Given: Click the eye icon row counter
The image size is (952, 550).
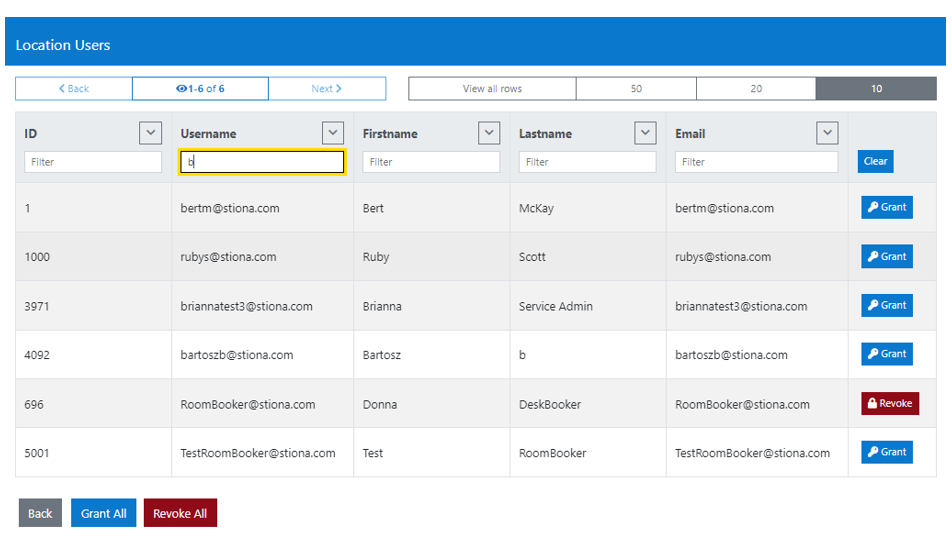Looking at the screenshot, I should 200,89.
